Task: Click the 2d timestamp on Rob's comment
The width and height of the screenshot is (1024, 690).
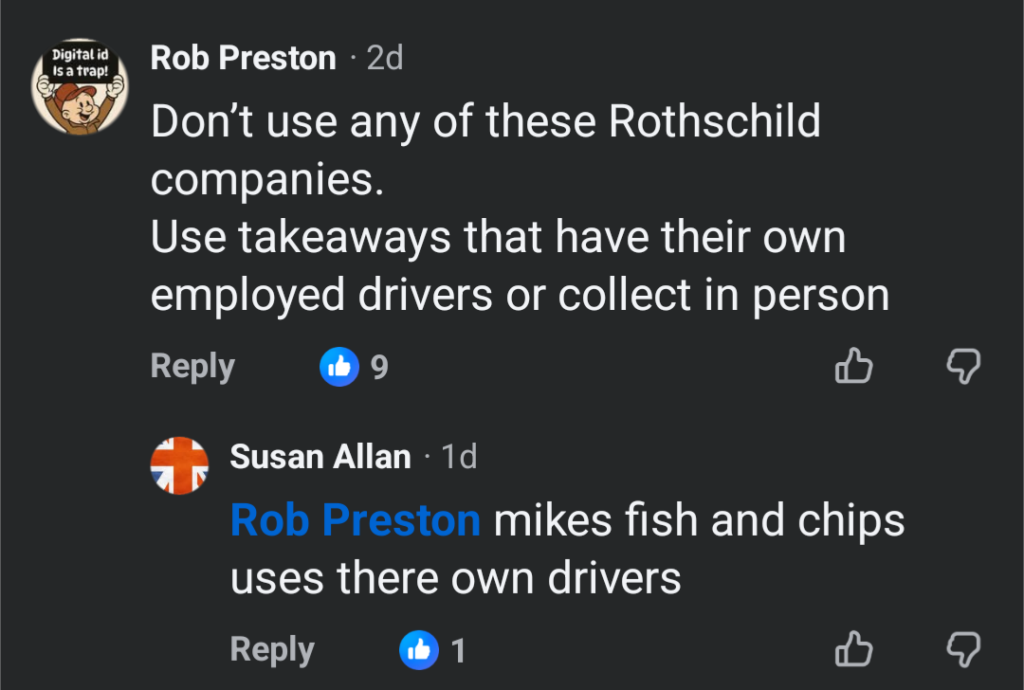Action: click(x=384, y=58)
